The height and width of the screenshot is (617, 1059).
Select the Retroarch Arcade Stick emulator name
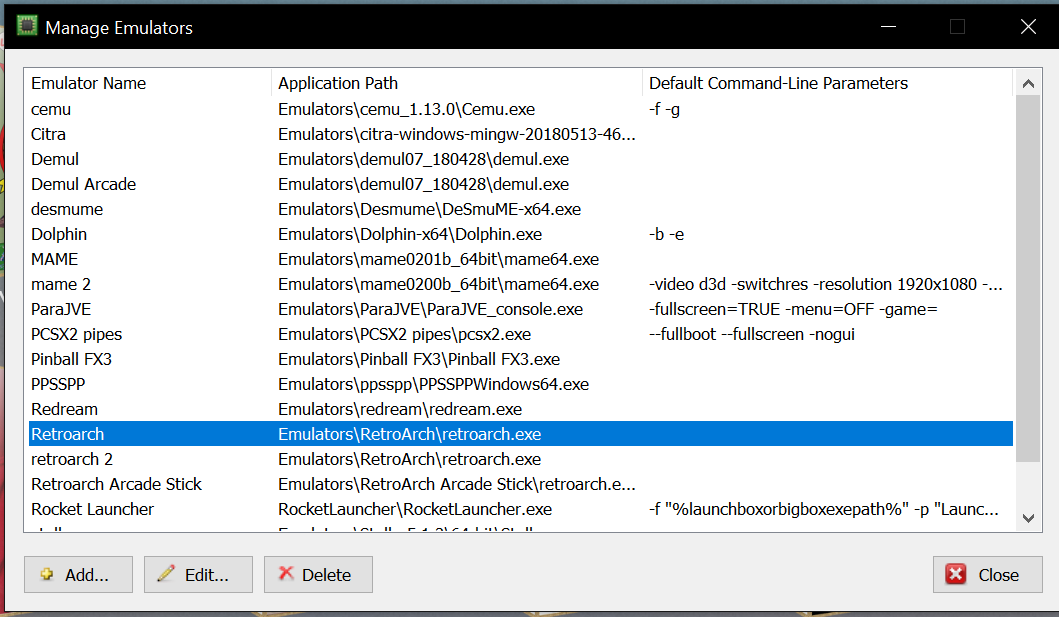coord(116,484)
